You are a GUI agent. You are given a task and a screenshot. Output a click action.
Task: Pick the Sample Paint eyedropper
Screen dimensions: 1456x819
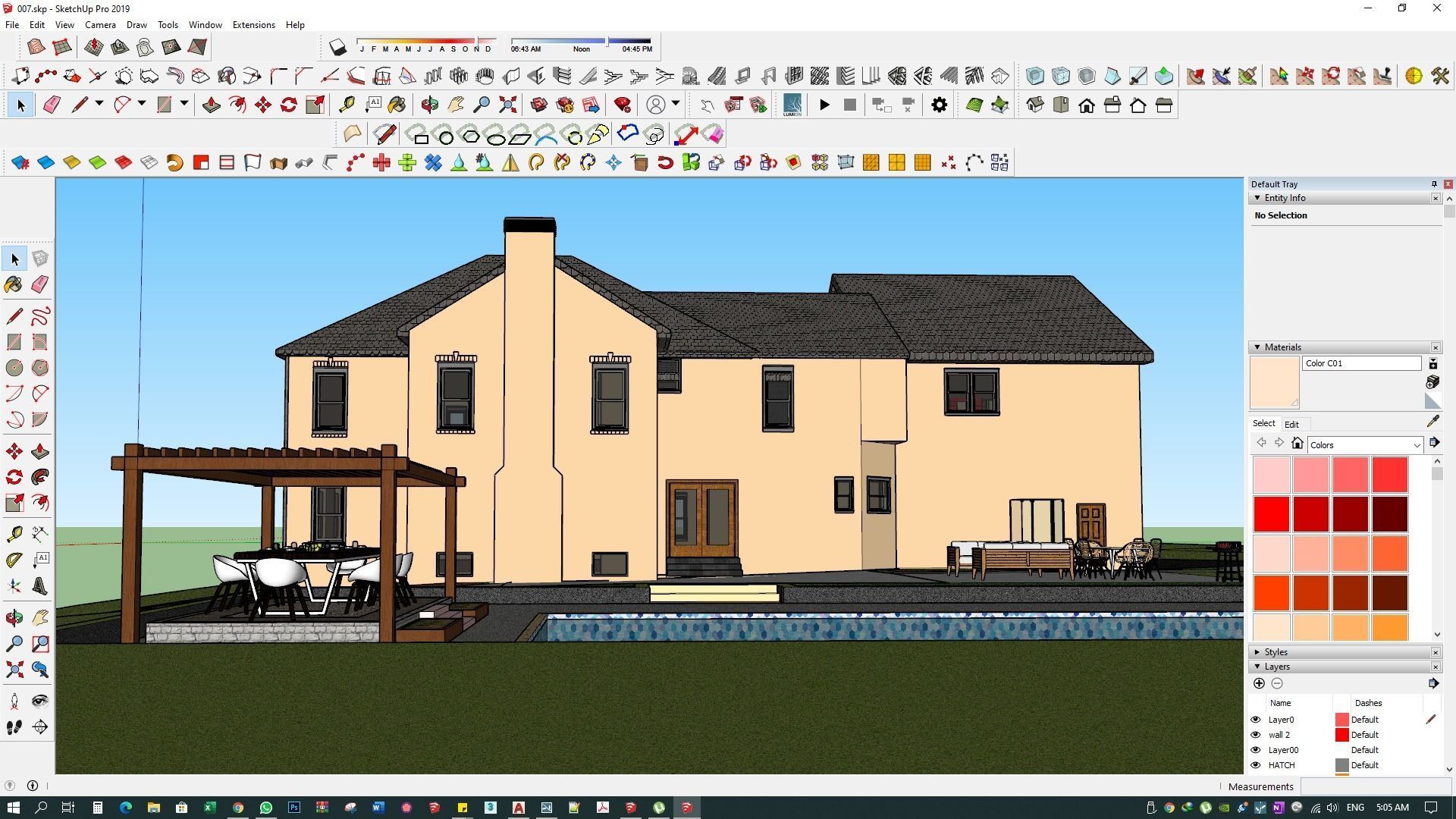pos(1432,422)
